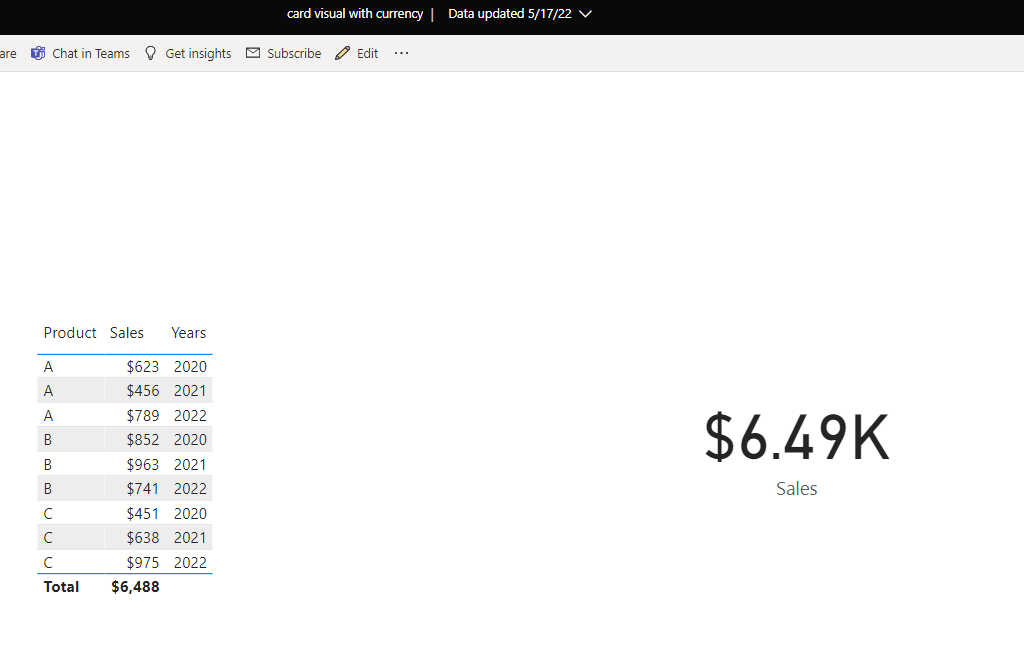Click the $6,488 total value
The image size is (1024, 655).
135,587
